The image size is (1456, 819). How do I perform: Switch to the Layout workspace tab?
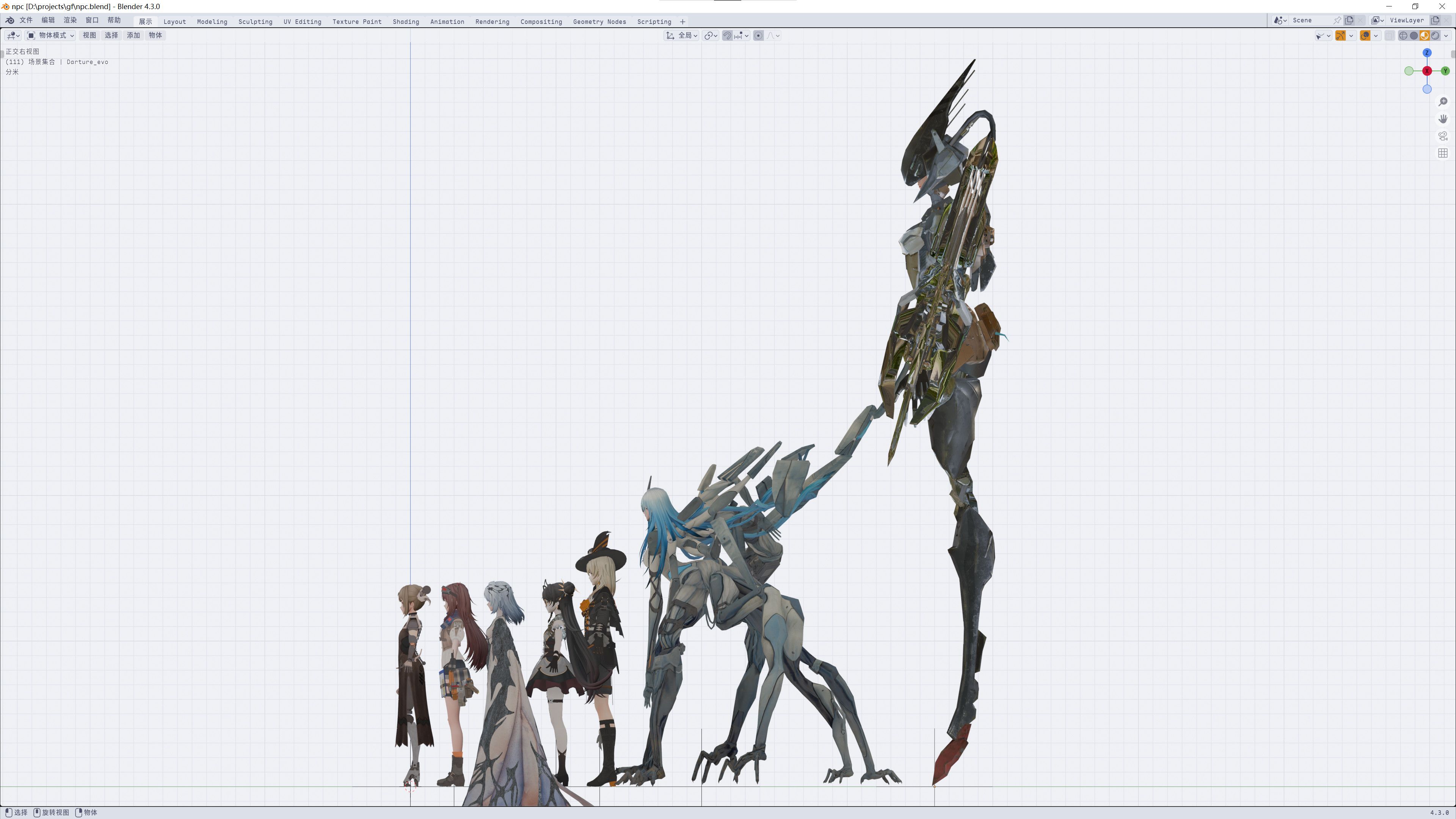click(175, 22)
